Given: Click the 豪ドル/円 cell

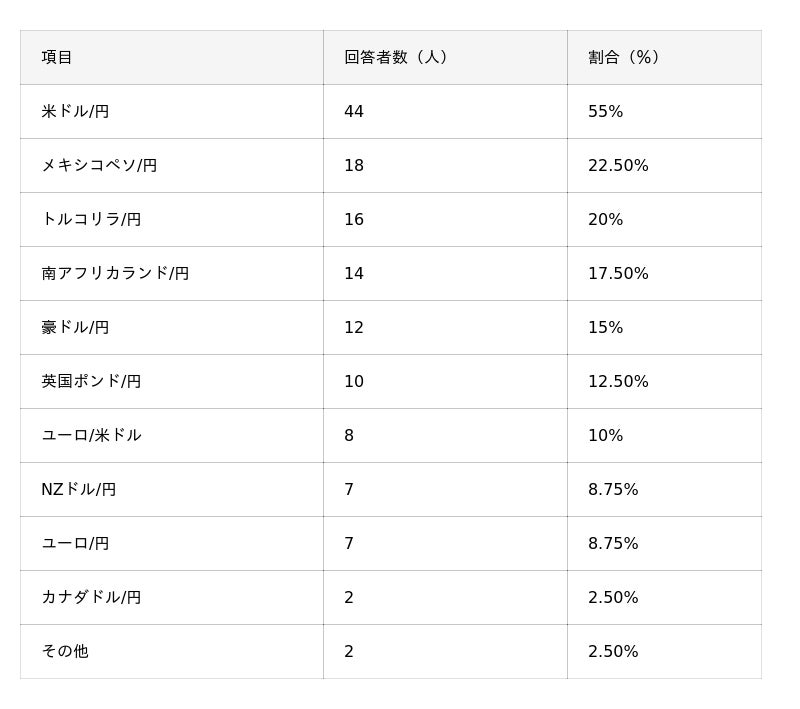Looking at the screenshot, I should click(75, 327).
